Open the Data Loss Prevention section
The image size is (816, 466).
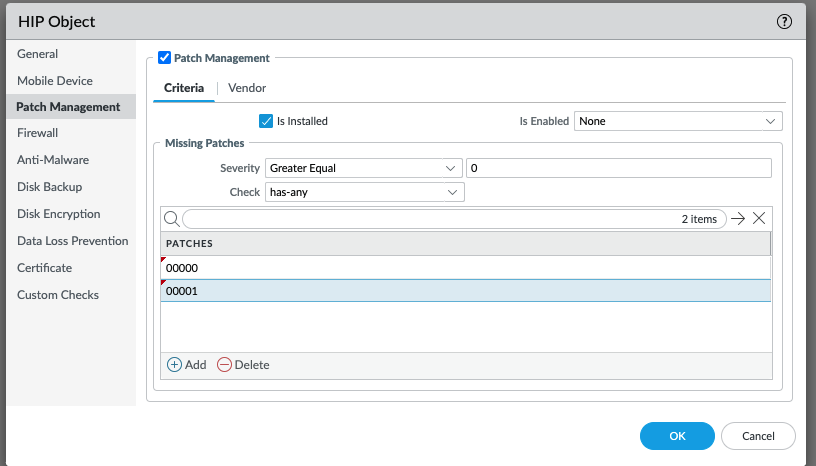[x=72, y=241]
